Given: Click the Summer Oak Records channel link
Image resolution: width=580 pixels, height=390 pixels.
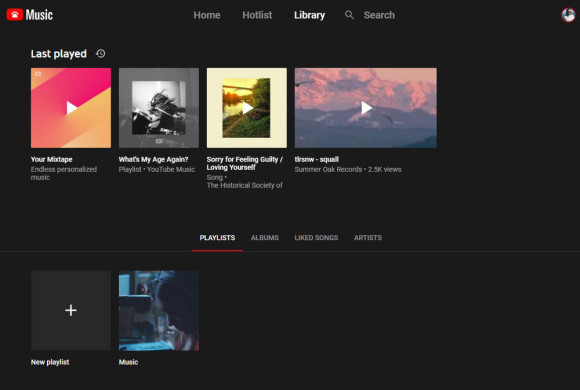Looking at the screenshot, I should click(x=328, y=169).
